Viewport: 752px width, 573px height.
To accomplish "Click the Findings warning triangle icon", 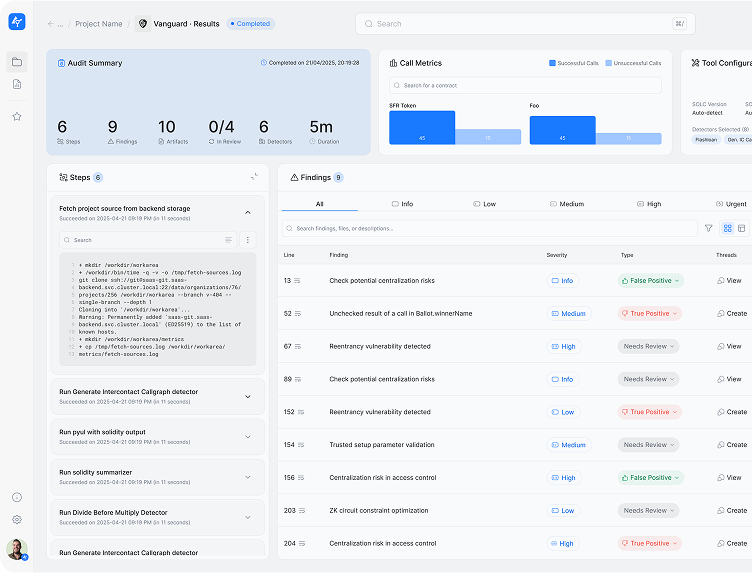I will [294, 177].
